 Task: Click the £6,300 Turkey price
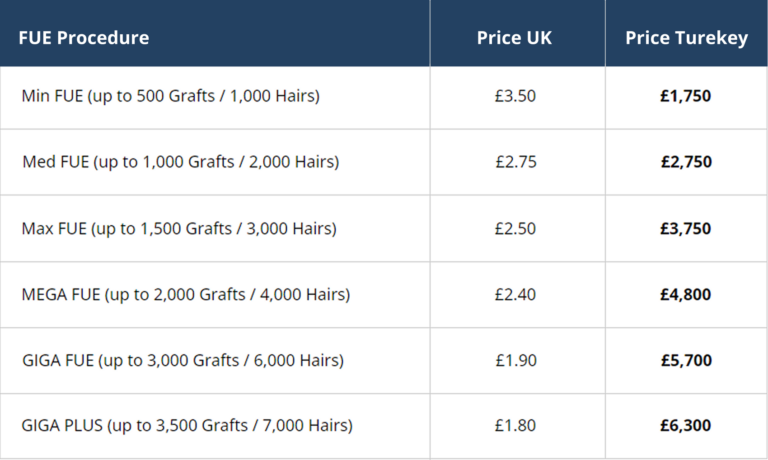coord(686,425)
